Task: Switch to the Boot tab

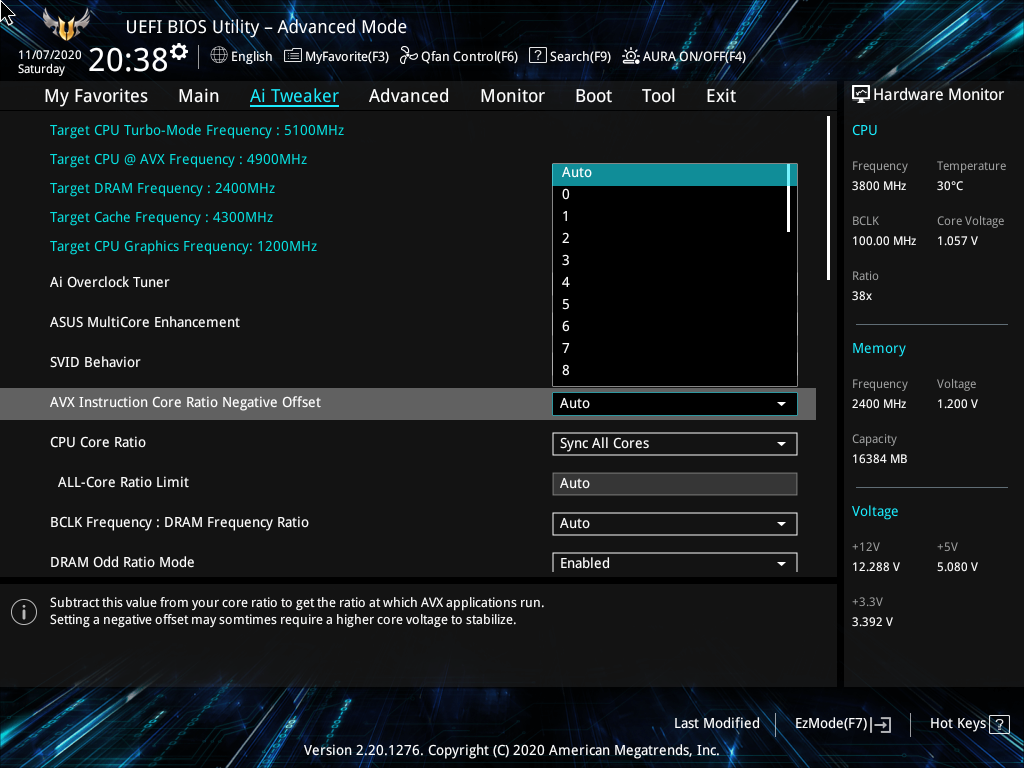Action: [594, 96]
